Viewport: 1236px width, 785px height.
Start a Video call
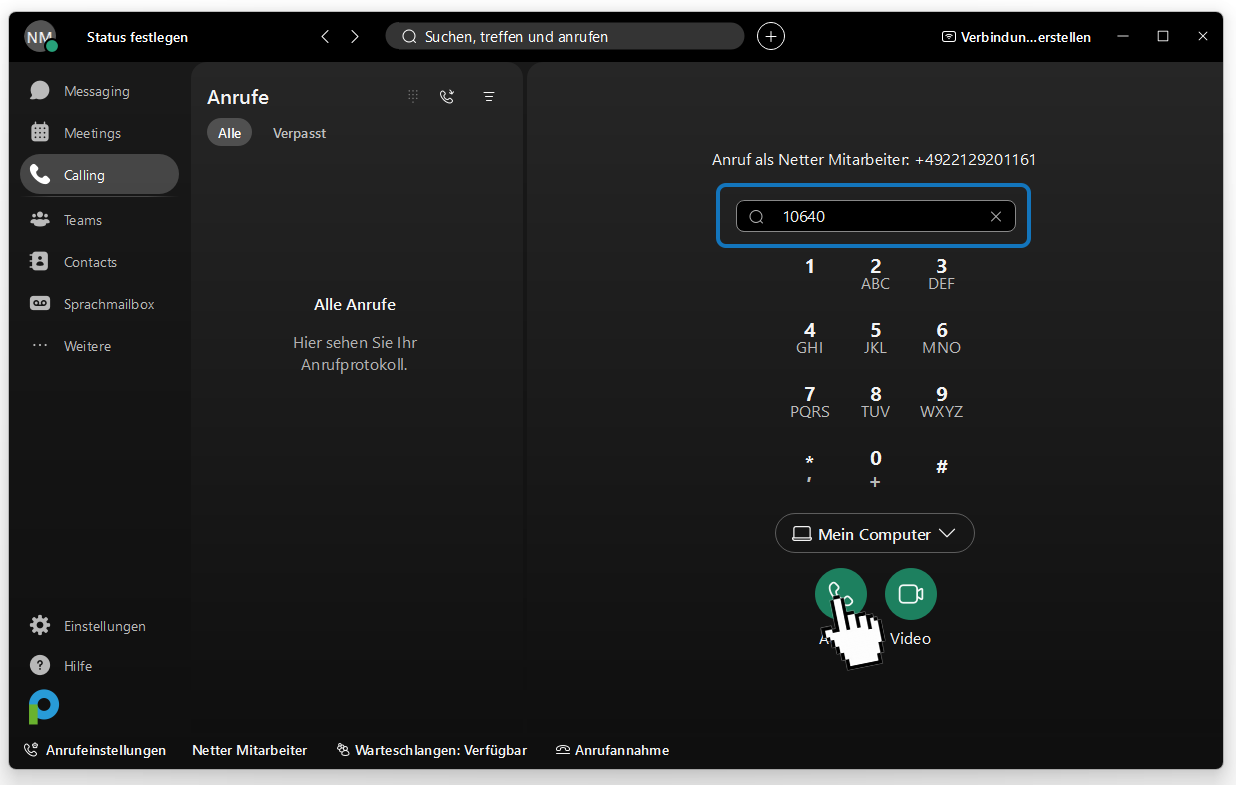coord(911,594)
